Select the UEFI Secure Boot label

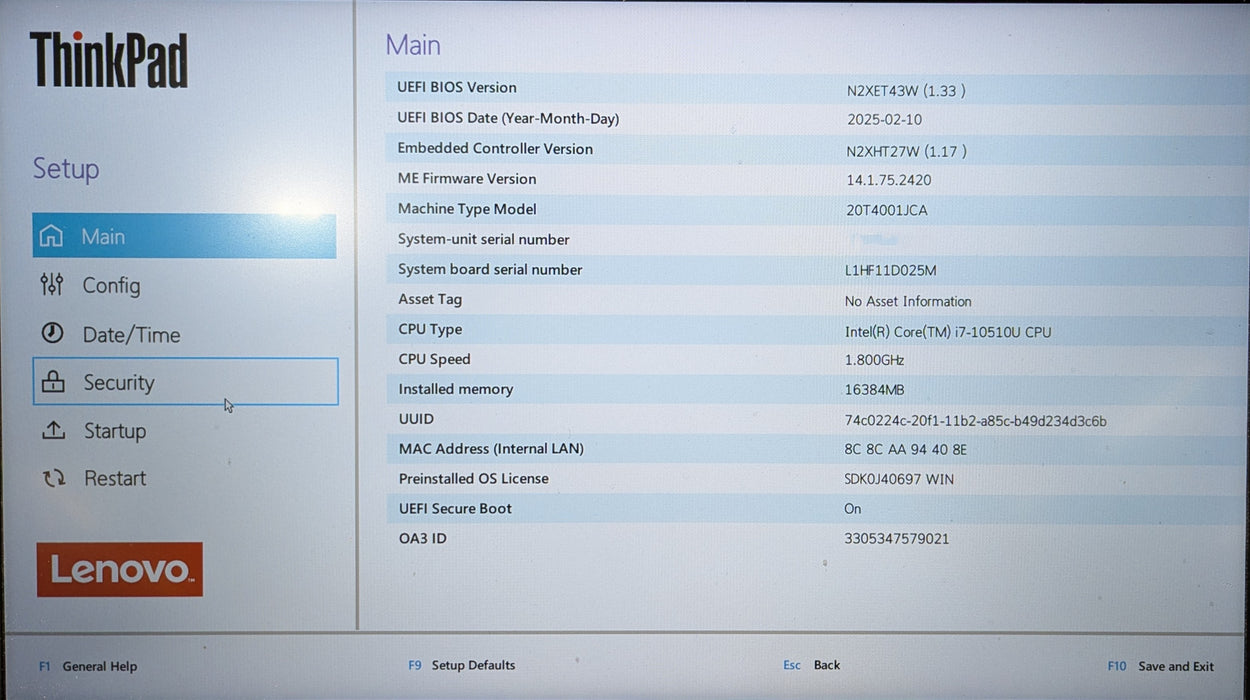pyautogui.click(x=455, y=508)
